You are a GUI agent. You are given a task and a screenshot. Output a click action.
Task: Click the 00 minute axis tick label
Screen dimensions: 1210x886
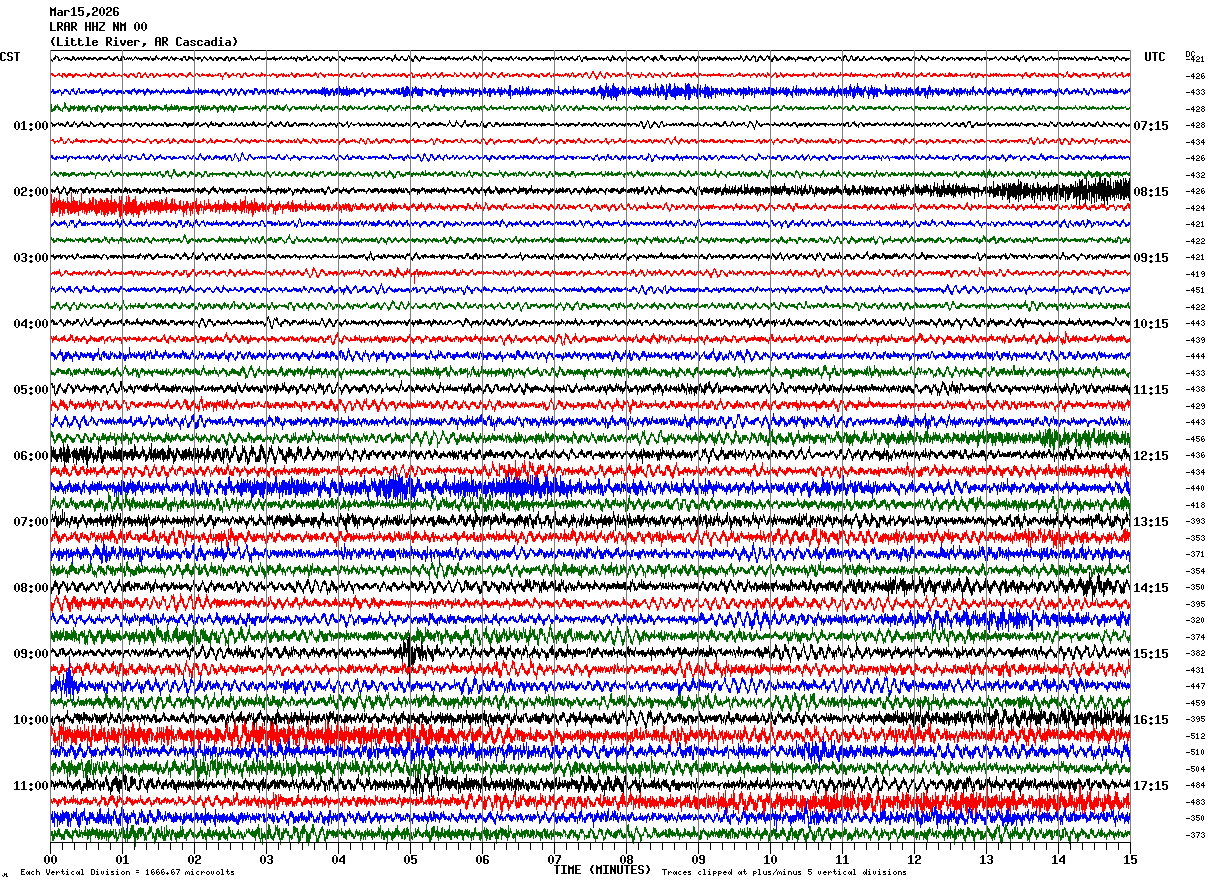point(51,859)
